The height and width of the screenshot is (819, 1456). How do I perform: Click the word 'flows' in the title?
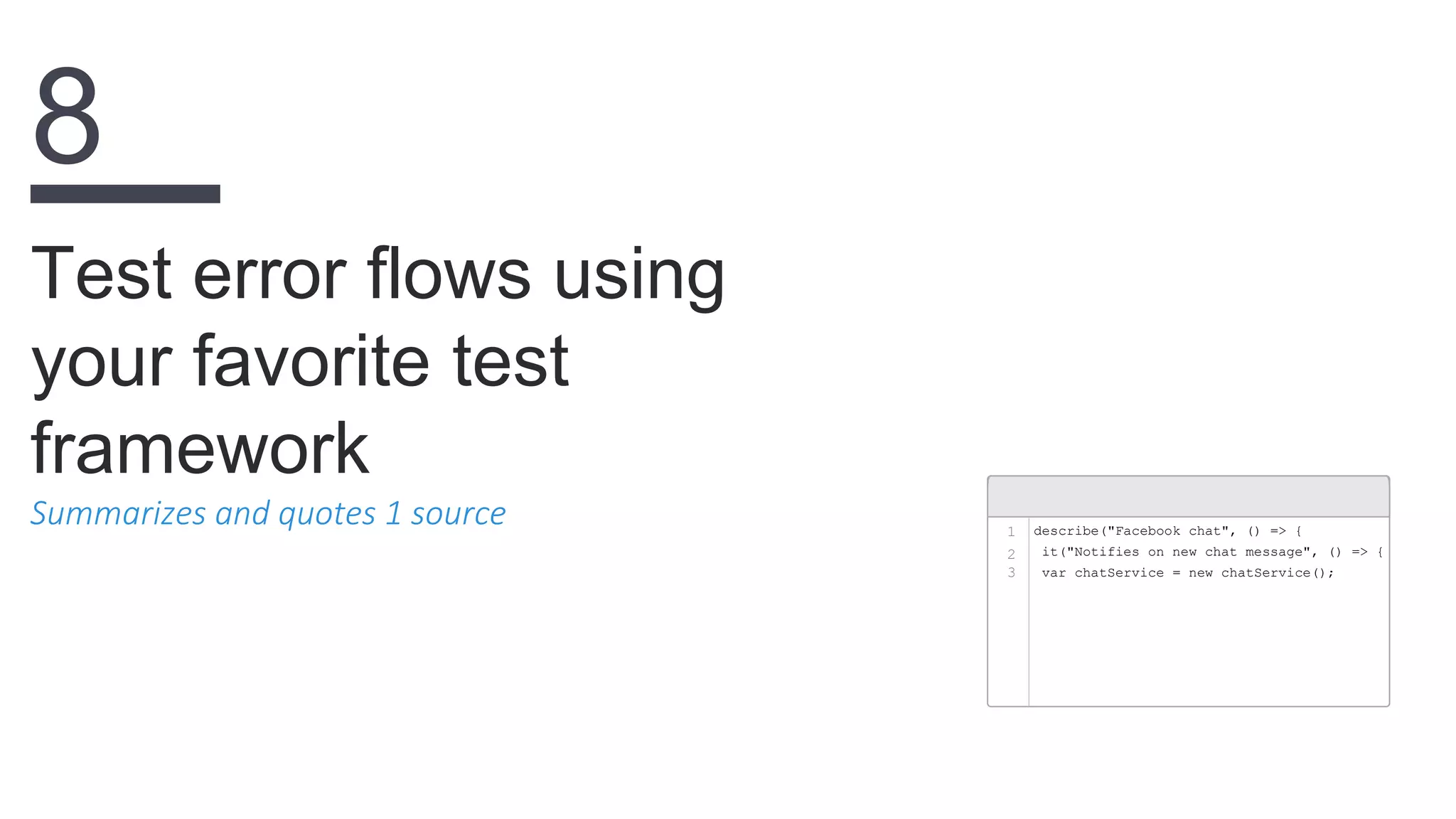tap(448, 274)
